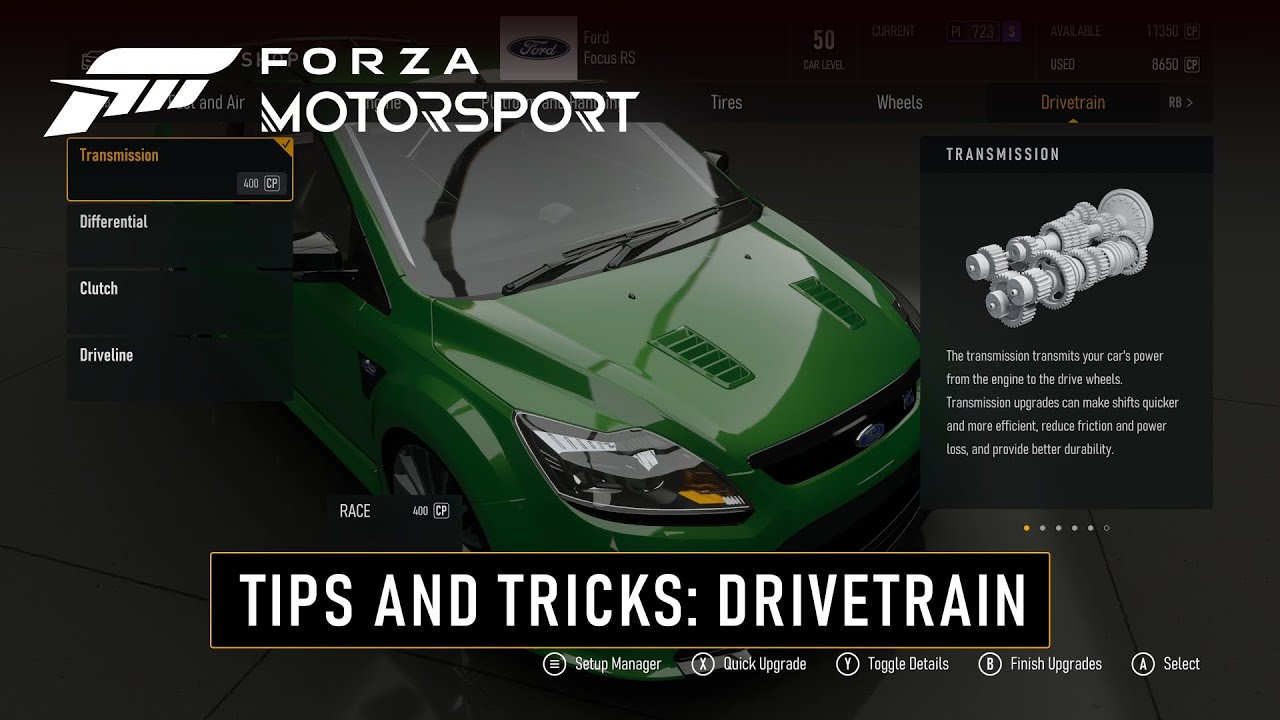1280x720 pixels.
Task: Open the Clutch upgrade category
Action: point(180,301)
